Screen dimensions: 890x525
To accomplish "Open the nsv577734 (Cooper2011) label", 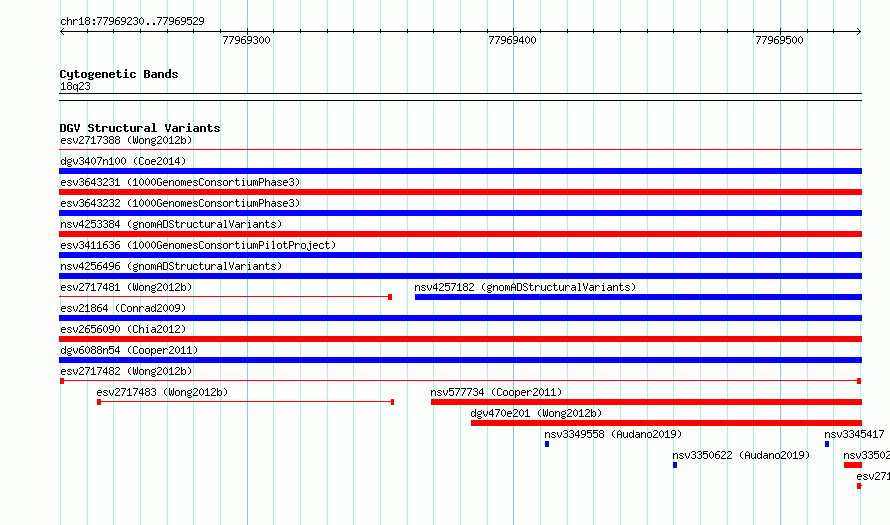I will 496,392.
